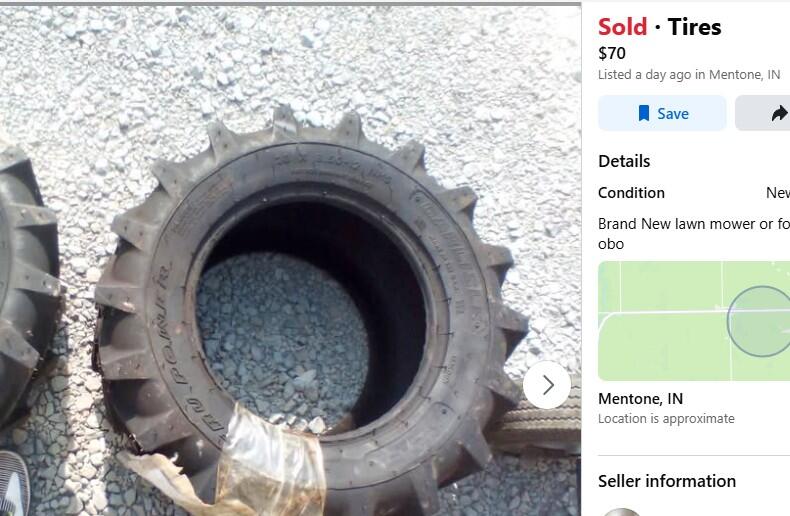Screen dimensions: 790x516
Task: Click the bookmark icon inside Save
Action: (x=643, y=113)
